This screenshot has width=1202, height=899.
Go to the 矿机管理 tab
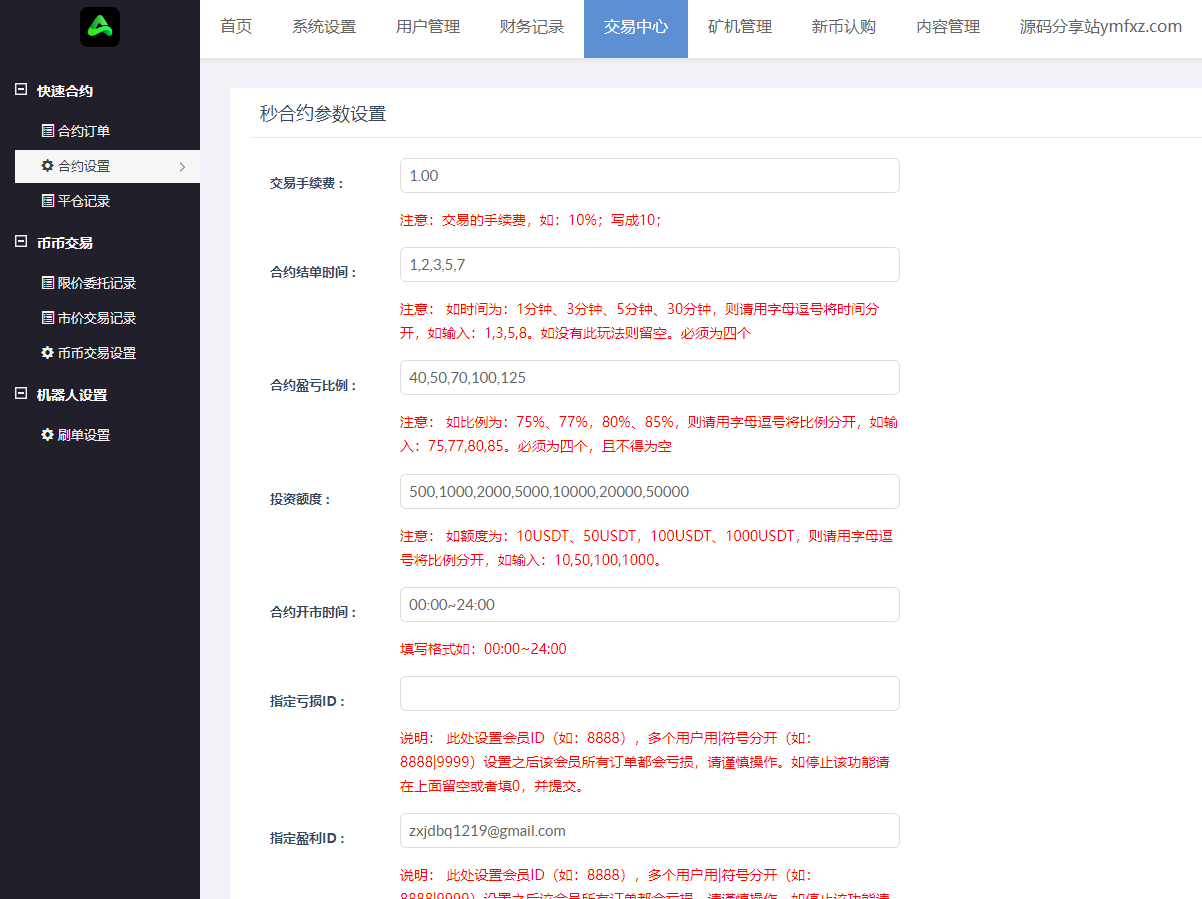pos(740,27)
